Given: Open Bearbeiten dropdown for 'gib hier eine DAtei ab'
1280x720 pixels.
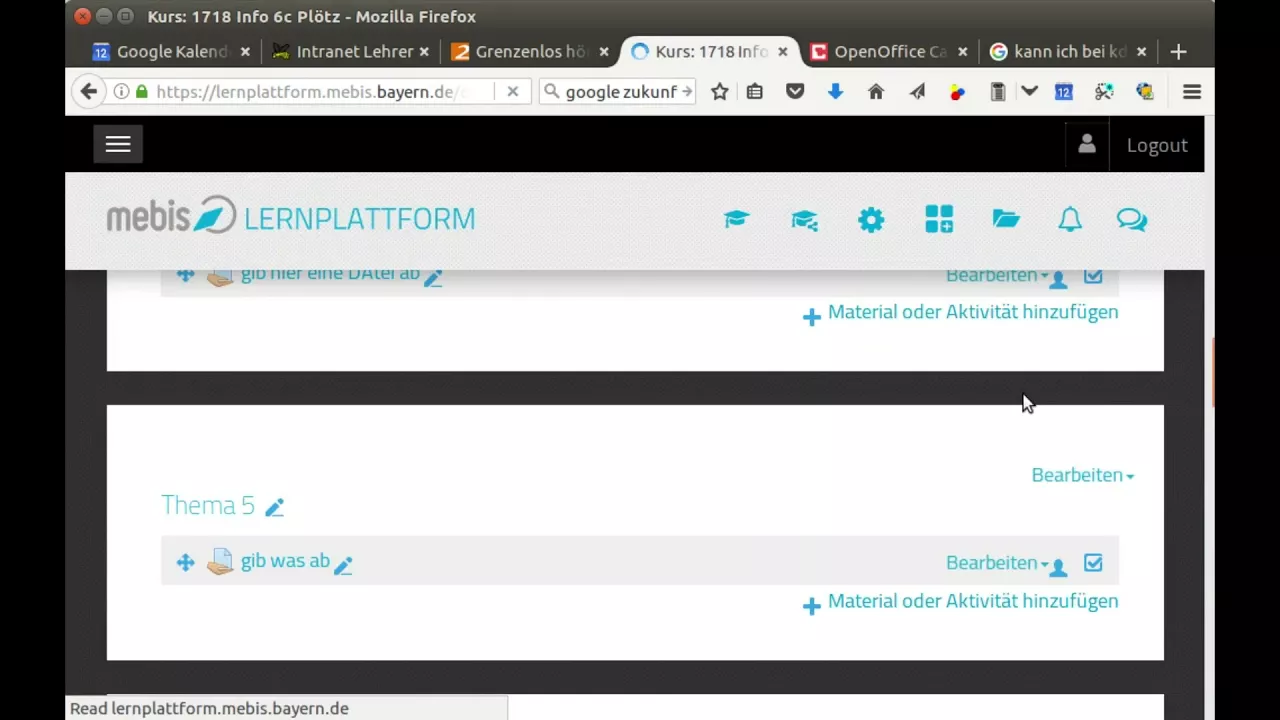Looking at the screenshot, I should point(997,276).
